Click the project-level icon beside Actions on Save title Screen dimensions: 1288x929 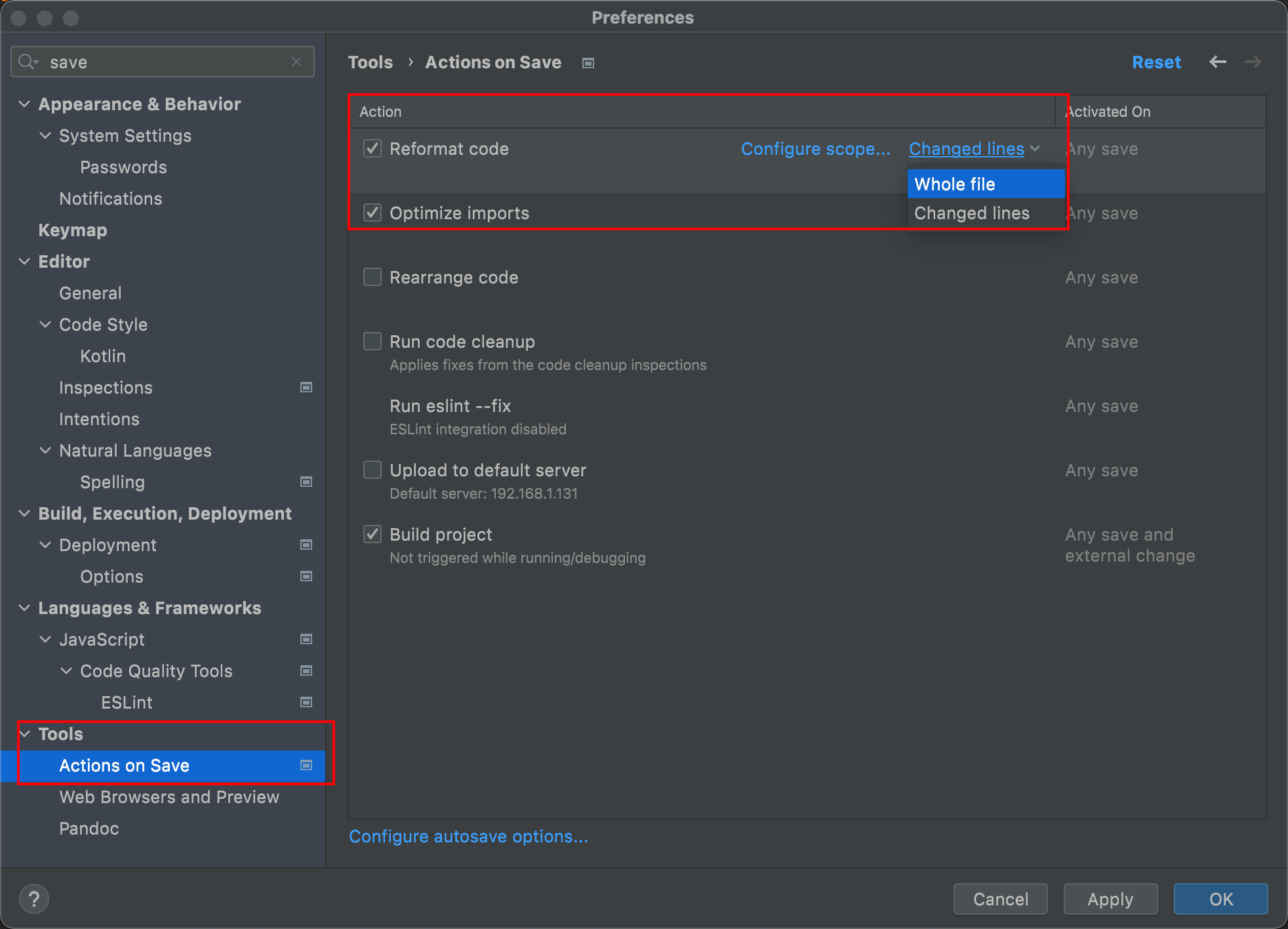[588, 63]
